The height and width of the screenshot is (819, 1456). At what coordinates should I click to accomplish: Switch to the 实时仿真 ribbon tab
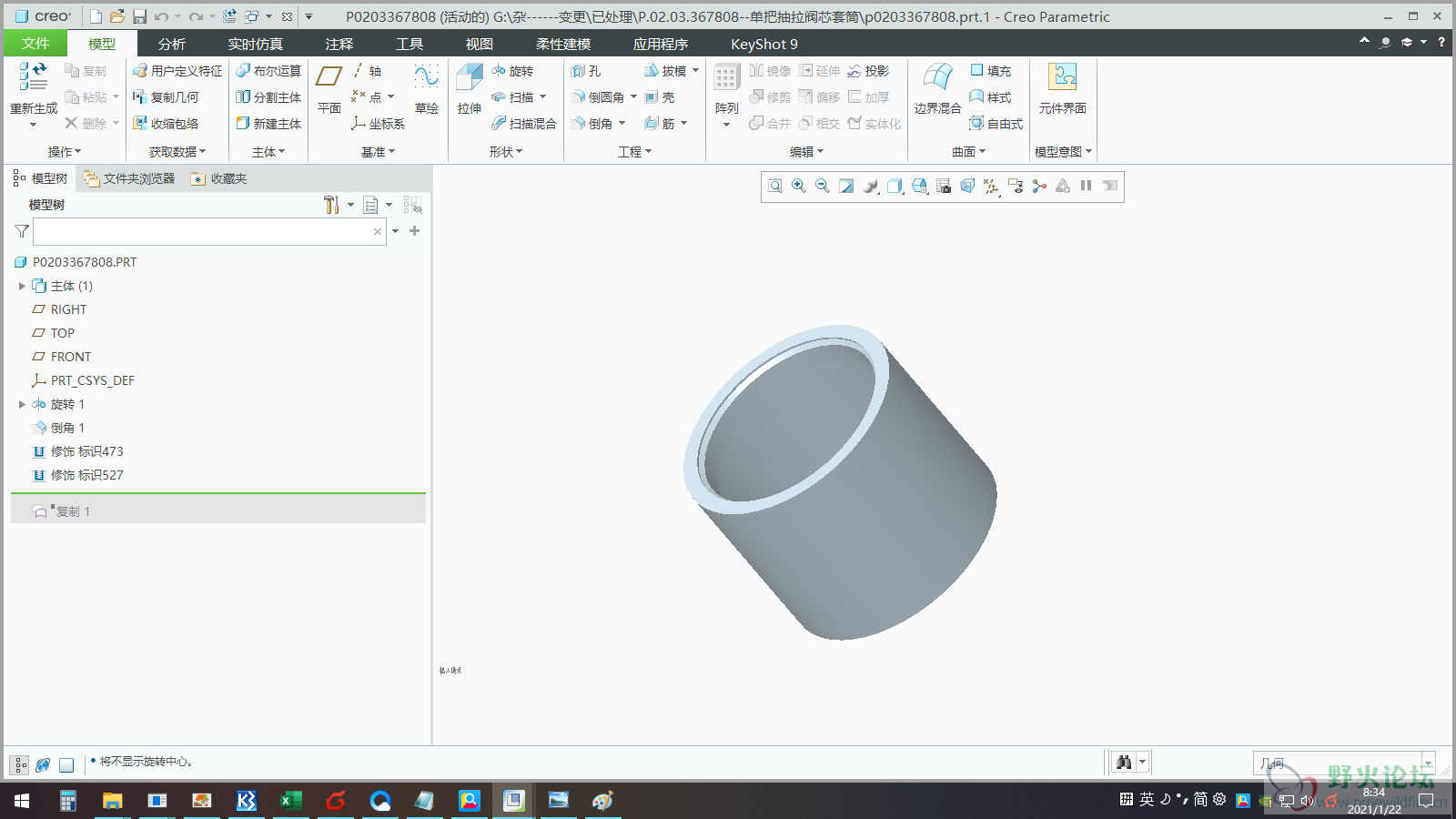pyautogui.click(x=255, y=44)
